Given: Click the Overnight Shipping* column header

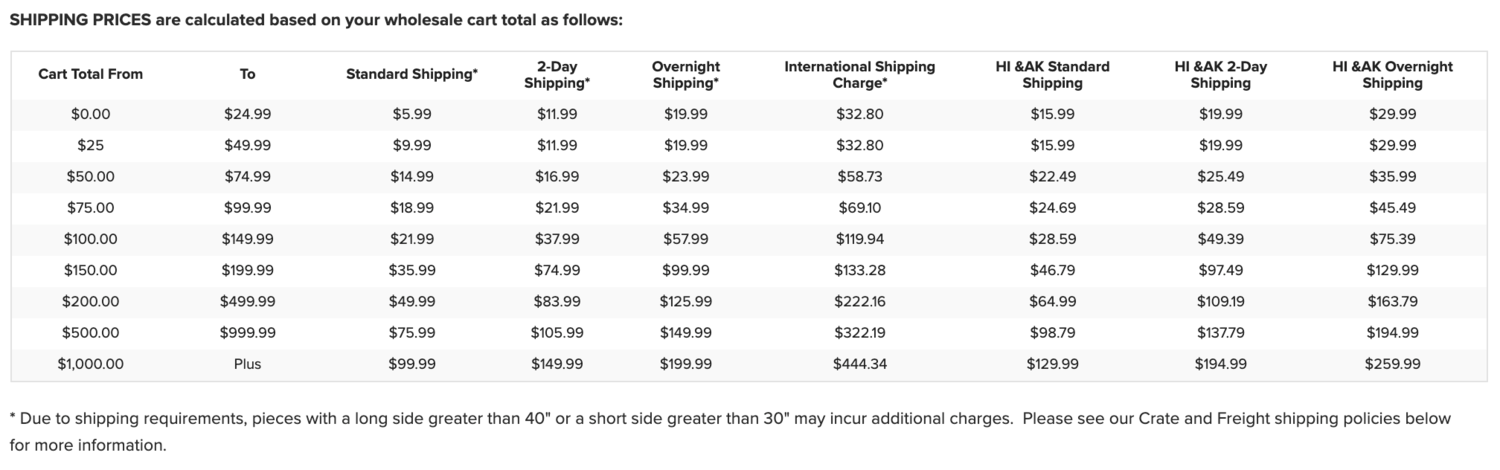Looking at the screenshot, I should [x=686, y=75].
